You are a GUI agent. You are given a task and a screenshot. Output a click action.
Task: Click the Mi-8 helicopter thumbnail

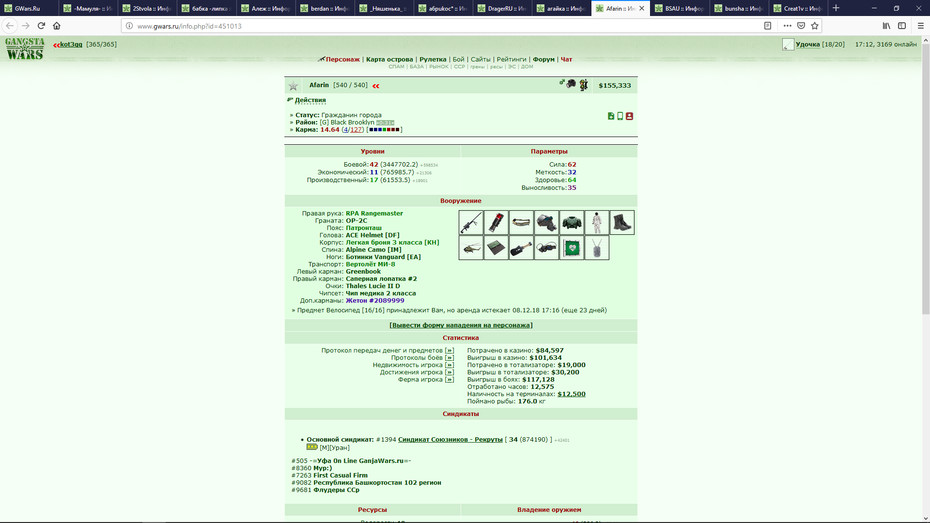point(471,248)
